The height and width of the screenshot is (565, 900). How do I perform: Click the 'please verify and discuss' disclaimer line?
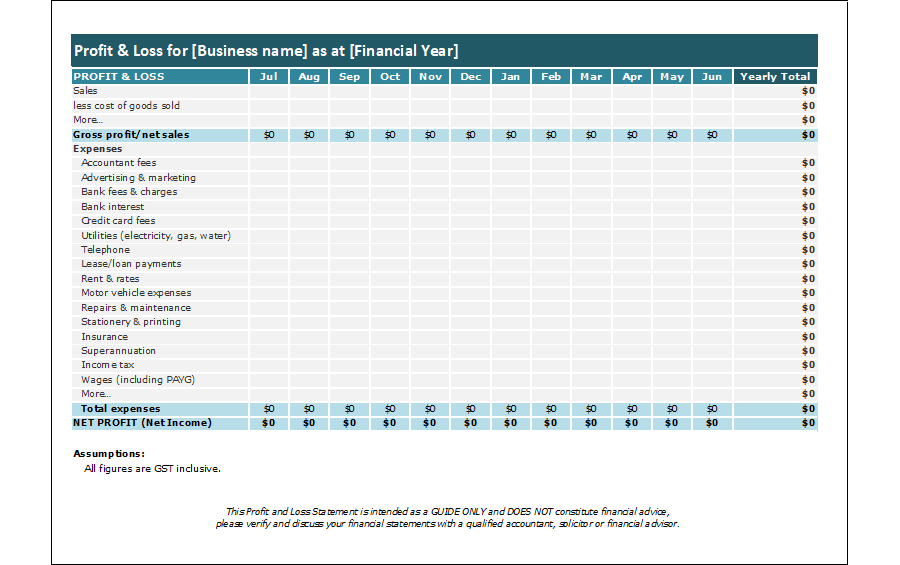448,524
